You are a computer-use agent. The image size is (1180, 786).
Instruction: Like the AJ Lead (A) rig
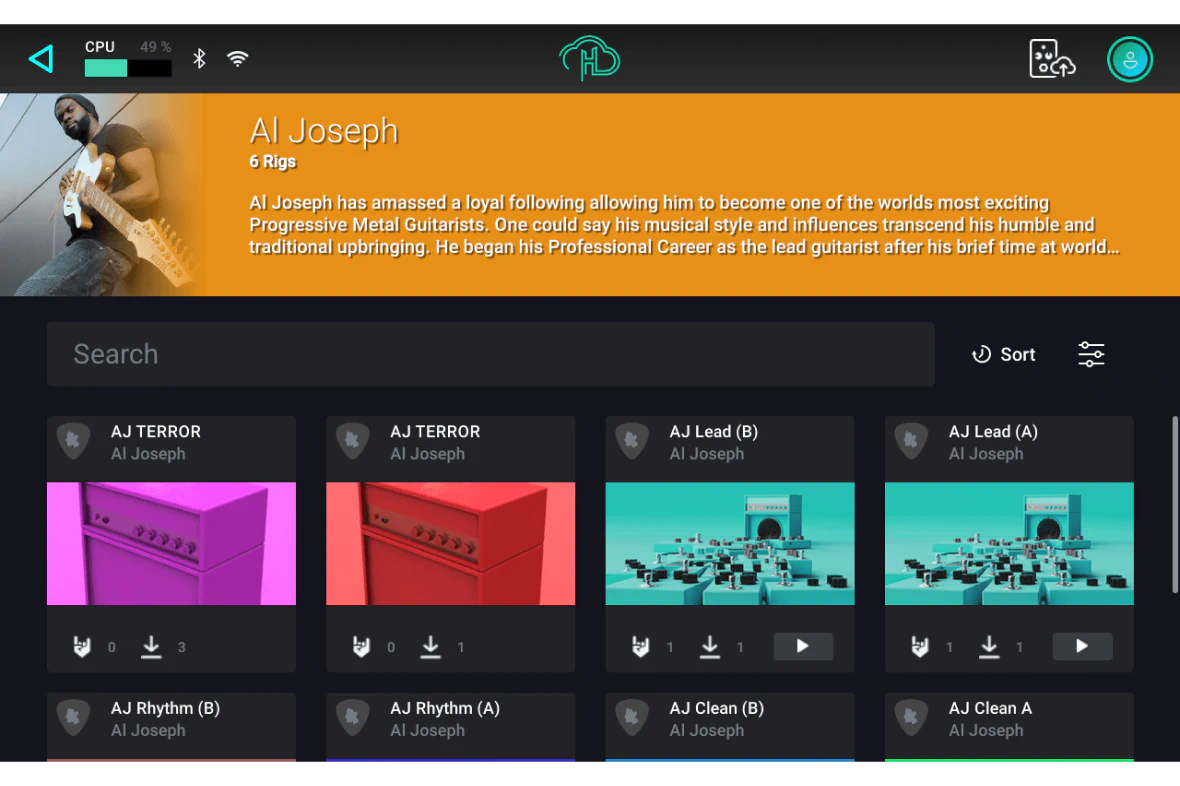point(920,647)
